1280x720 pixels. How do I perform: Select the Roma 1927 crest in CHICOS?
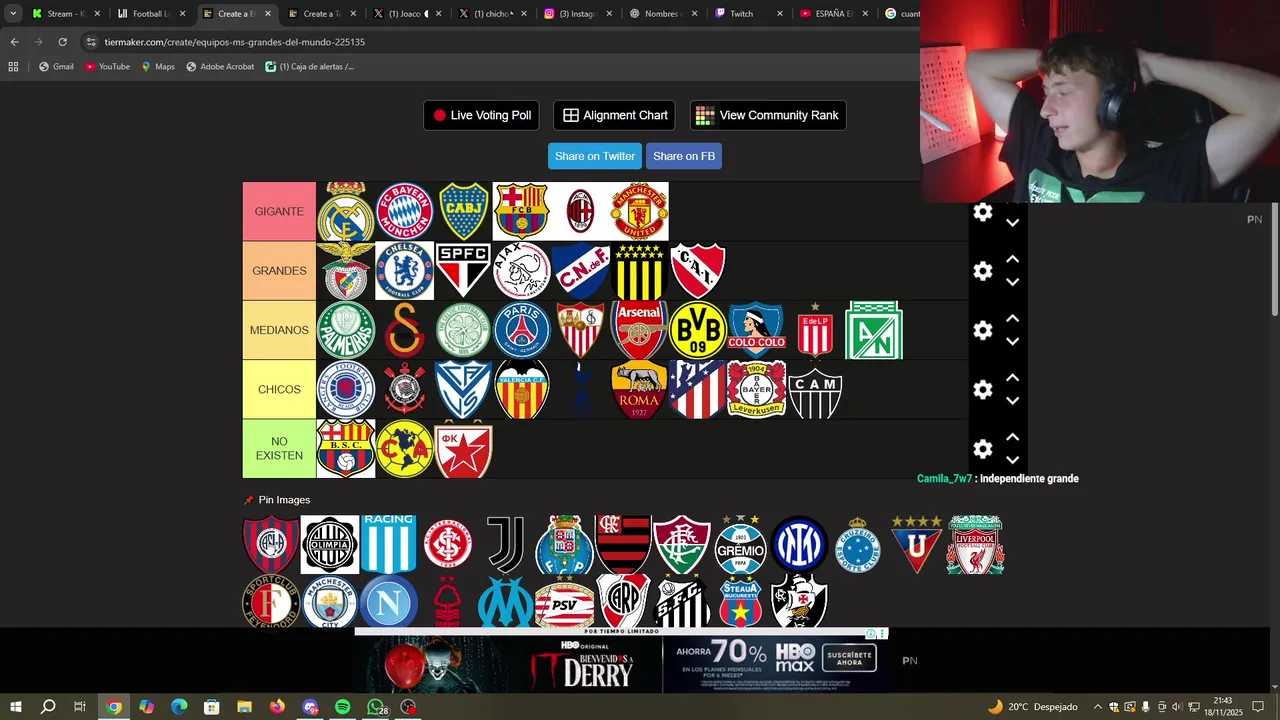point(639,389)
